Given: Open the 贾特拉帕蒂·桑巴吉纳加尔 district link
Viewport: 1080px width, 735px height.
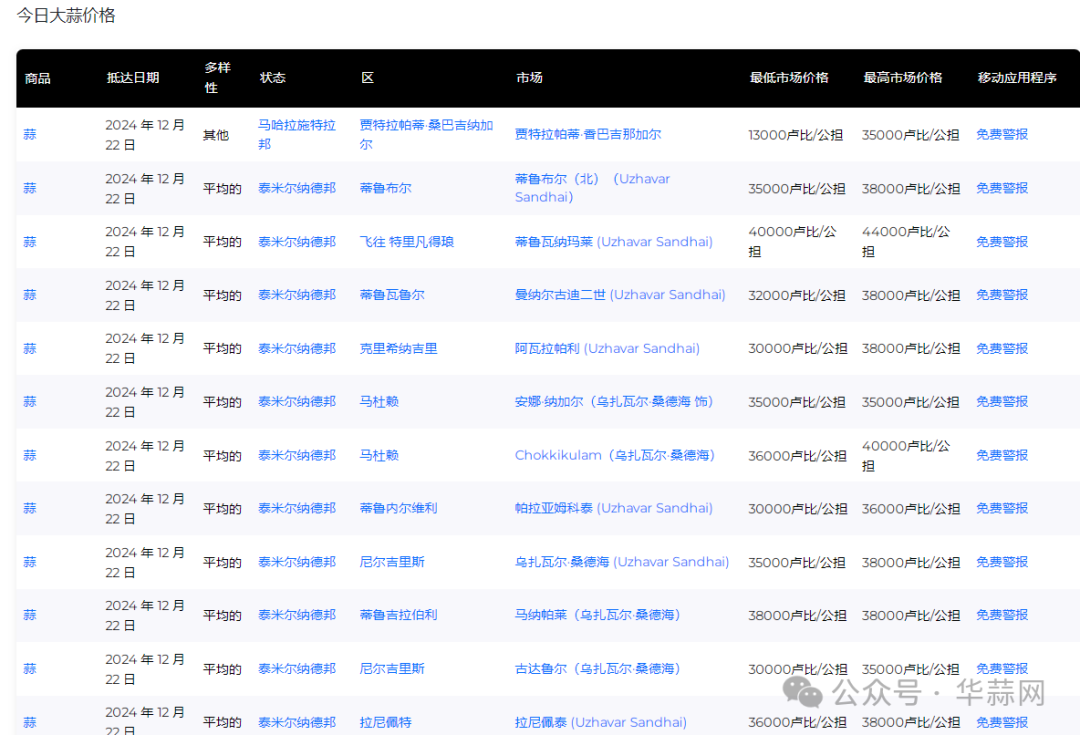Looking at the screenshot, I should coord(426,135).
